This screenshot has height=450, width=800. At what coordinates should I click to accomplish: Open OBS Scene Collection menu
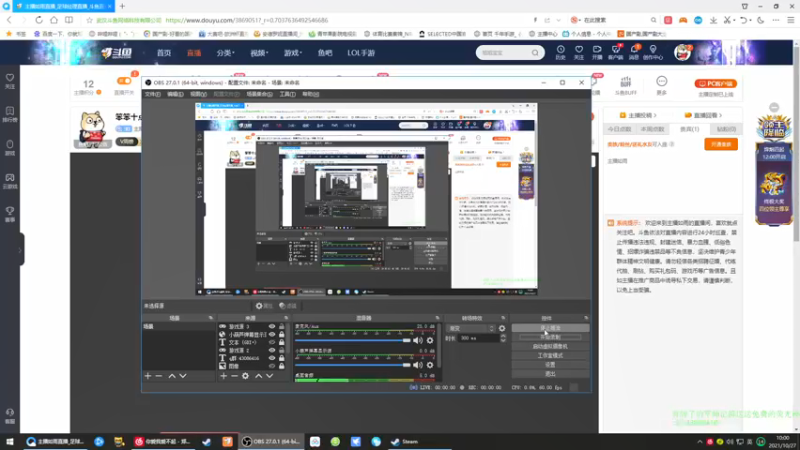pos(259,94)
